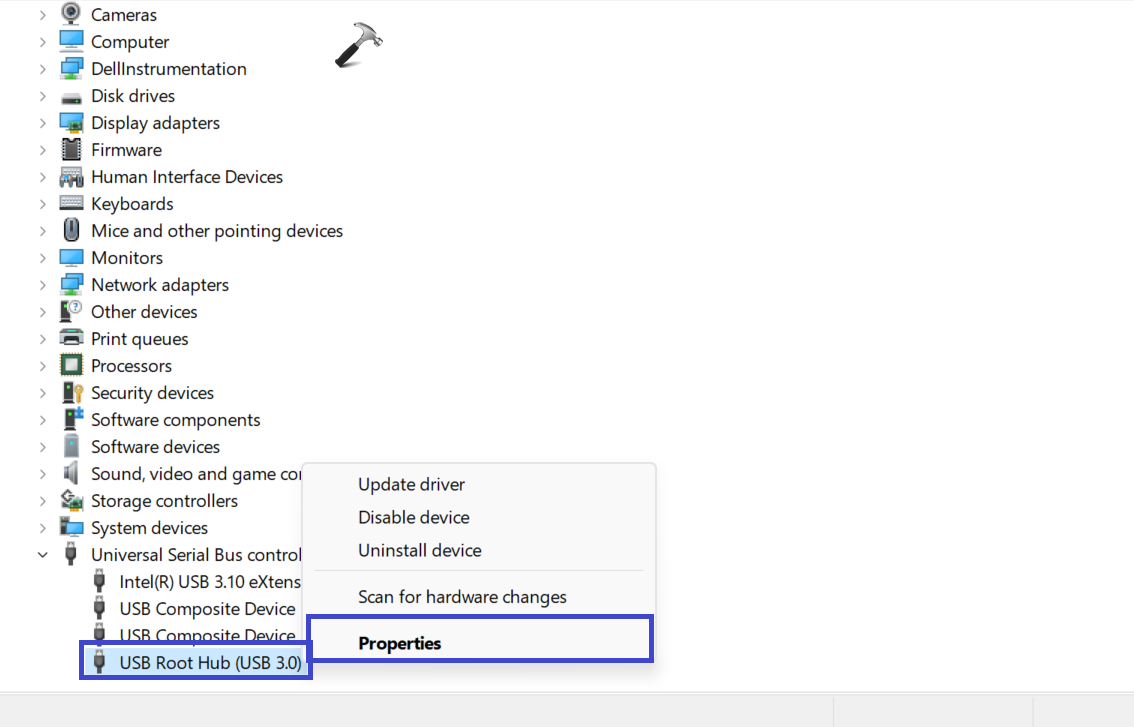The width and height of the screenshot is (1134, 727).
Task: Click the Mice and other pointing devices icon
Action: pos(71,231)
